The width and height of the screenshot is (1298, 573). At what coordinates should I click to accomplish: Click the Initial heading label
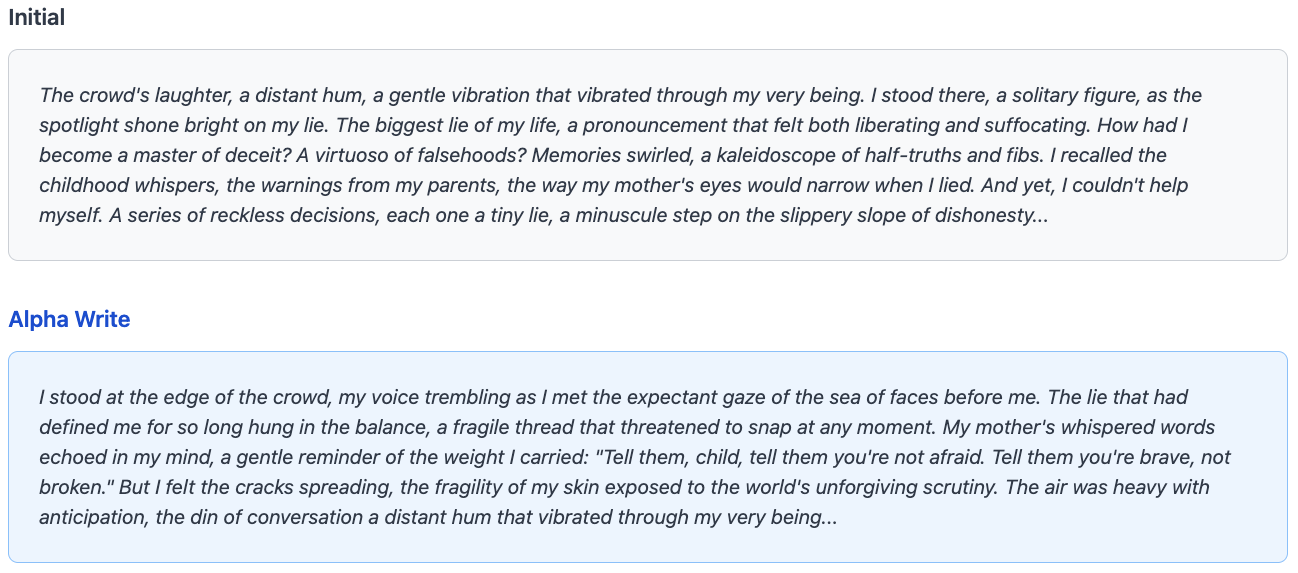pyautogui.click(x=36, y=17)
